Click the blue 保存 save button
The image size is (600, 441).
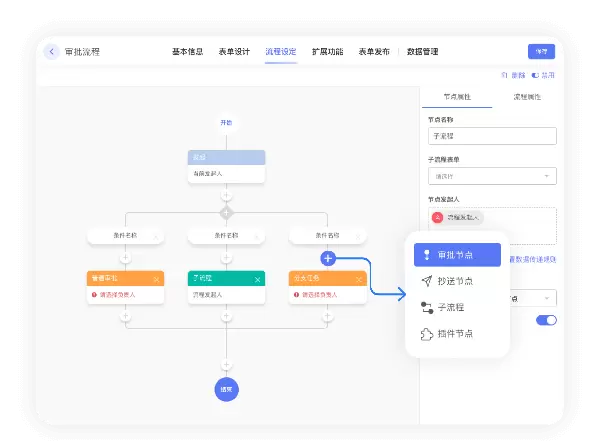click(541, 52)
